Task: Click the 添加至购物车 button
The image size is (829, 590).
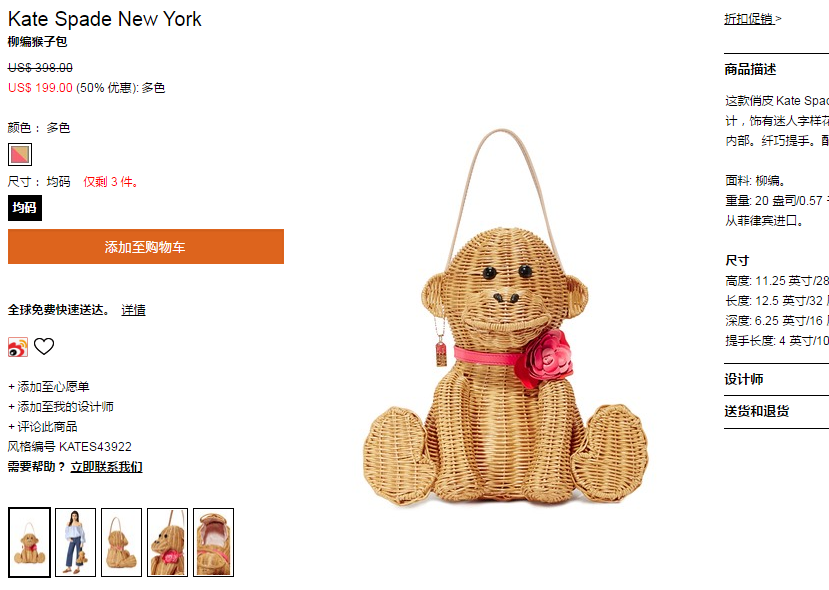Action: tap(146, 246)
